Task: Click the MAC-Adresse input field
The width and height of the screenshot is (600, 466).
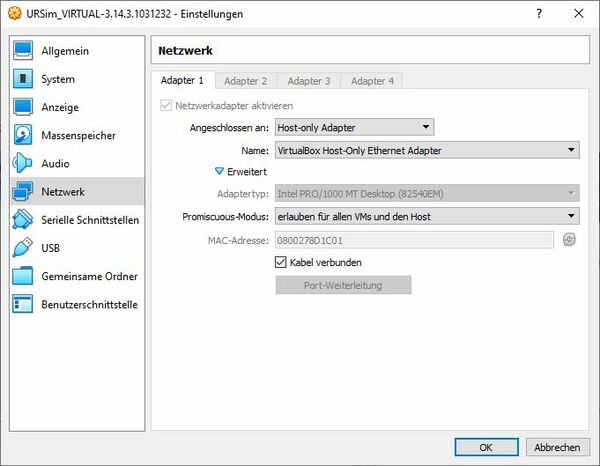Action: [414, 239]
